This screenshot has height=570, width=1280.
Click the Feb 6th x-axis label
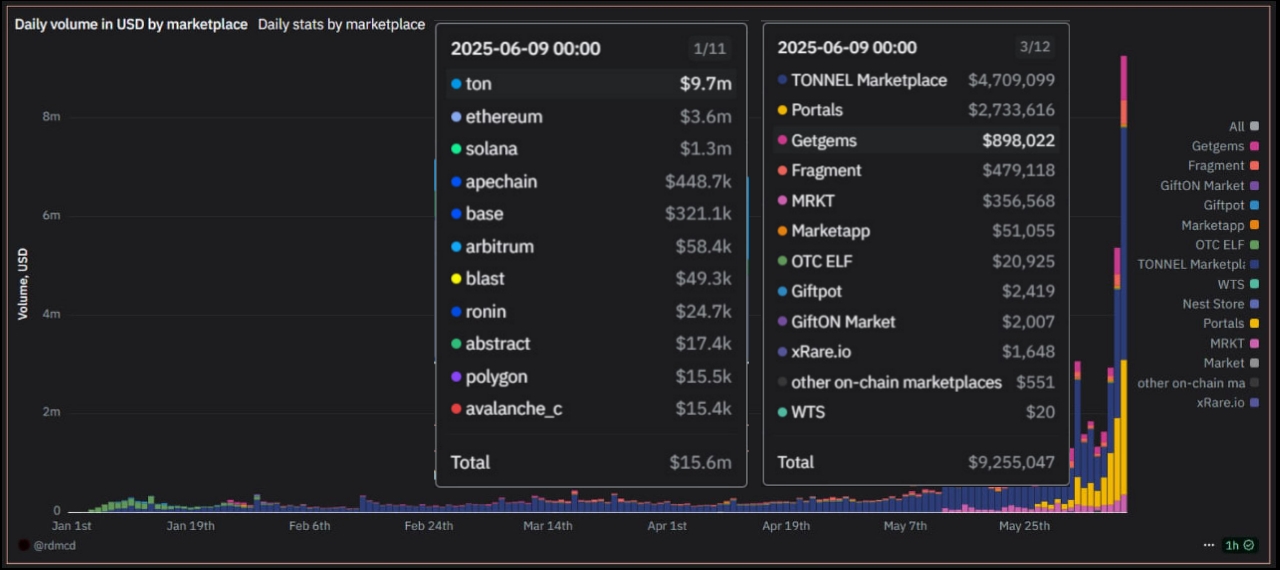(x=308, y=526)
